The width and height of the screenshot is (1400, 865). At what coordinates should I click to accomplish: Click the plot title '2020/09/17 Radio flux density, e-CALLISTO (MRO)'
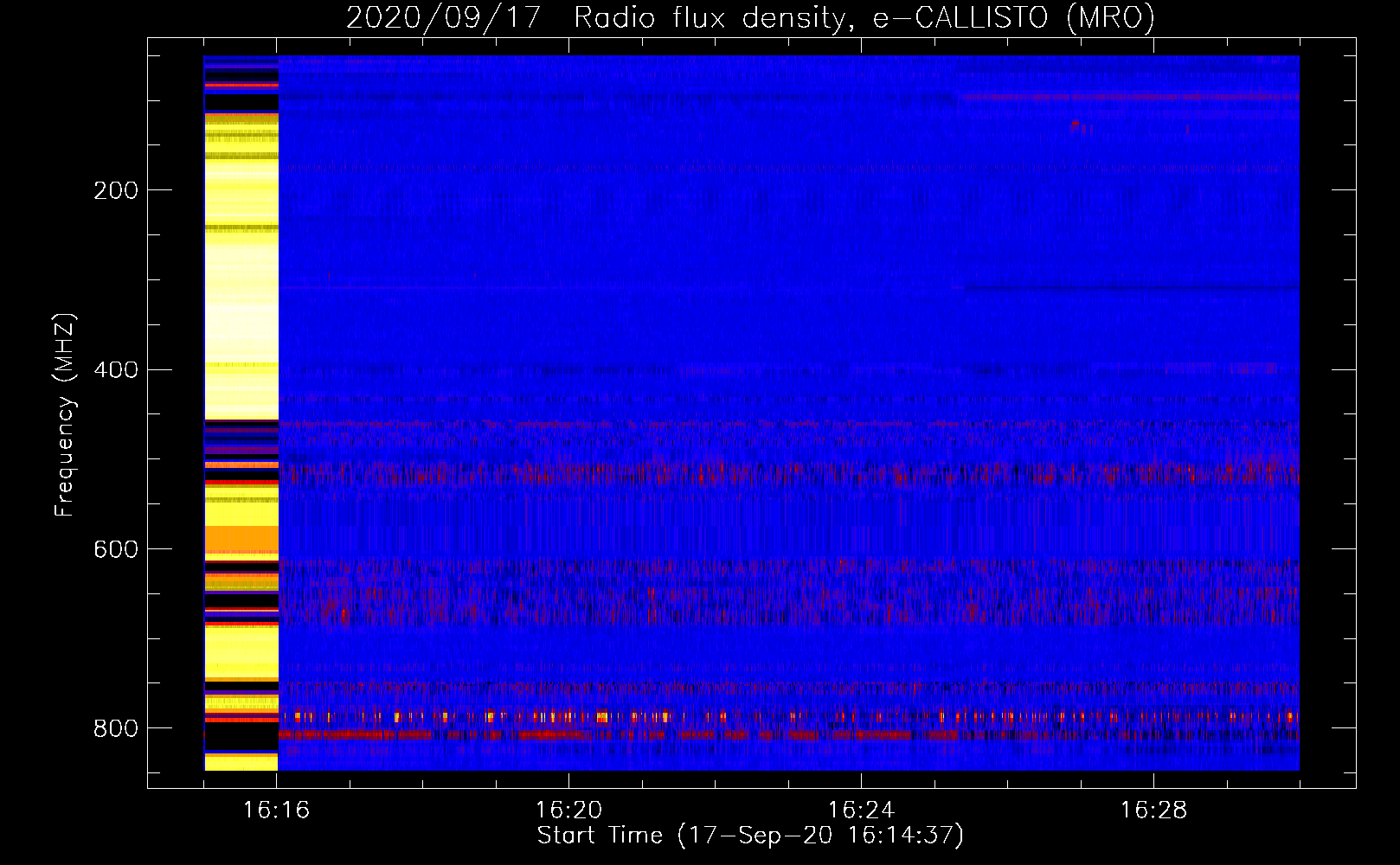point(750,17)
